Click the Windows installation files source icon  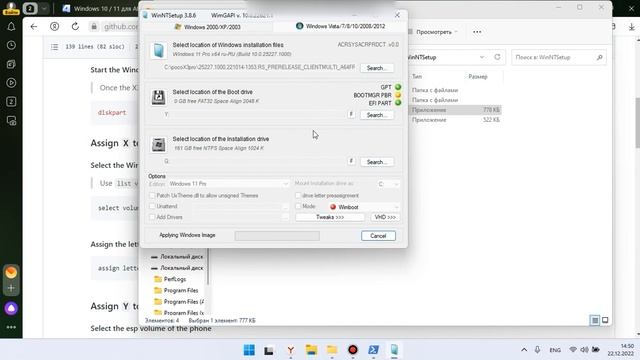click(158, 50)
